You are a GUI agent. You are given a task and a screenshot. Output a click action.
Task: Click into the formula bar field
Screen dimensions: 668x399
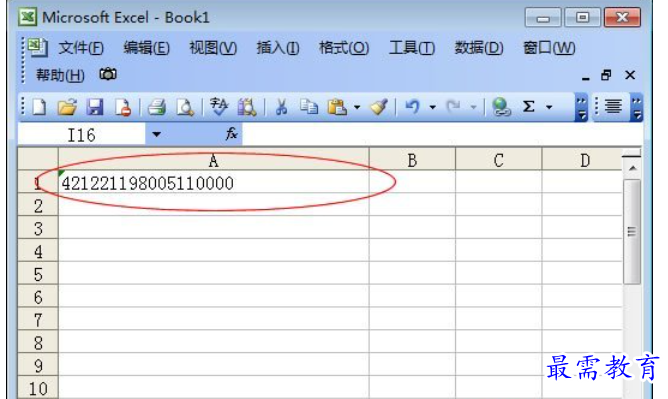coord(442,135)
